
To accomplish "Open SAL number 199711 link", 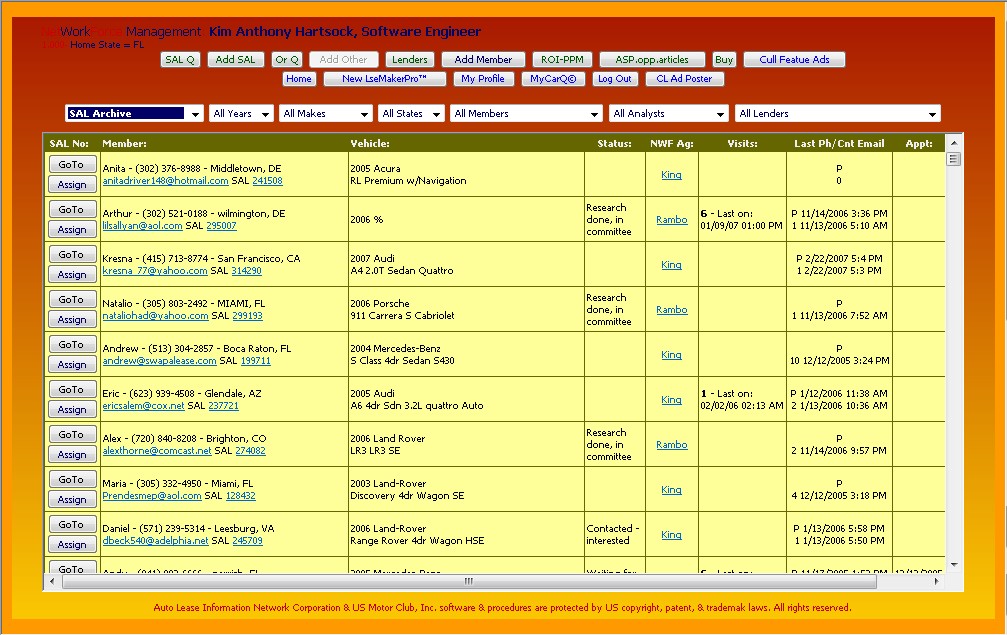I will coord(256,361).
